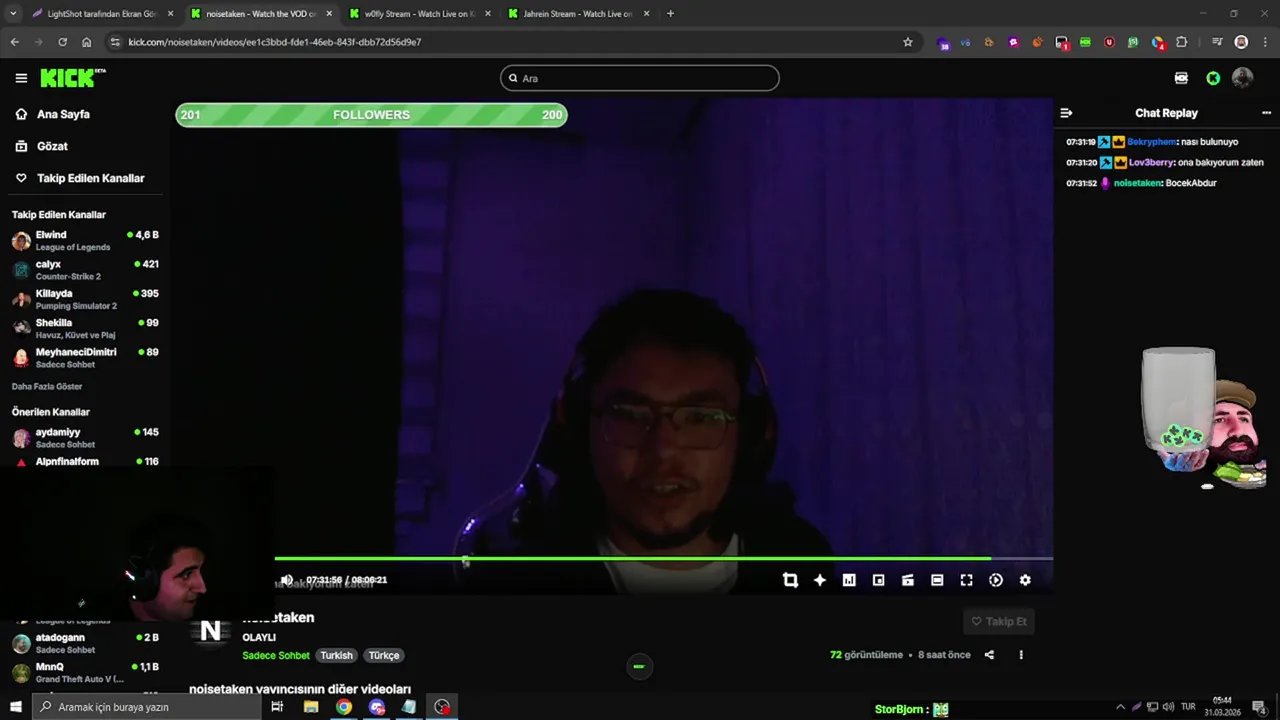Open the ticket icon in Kick header
Viewport: 1280px width, 720px height.
coord(1181,78)
